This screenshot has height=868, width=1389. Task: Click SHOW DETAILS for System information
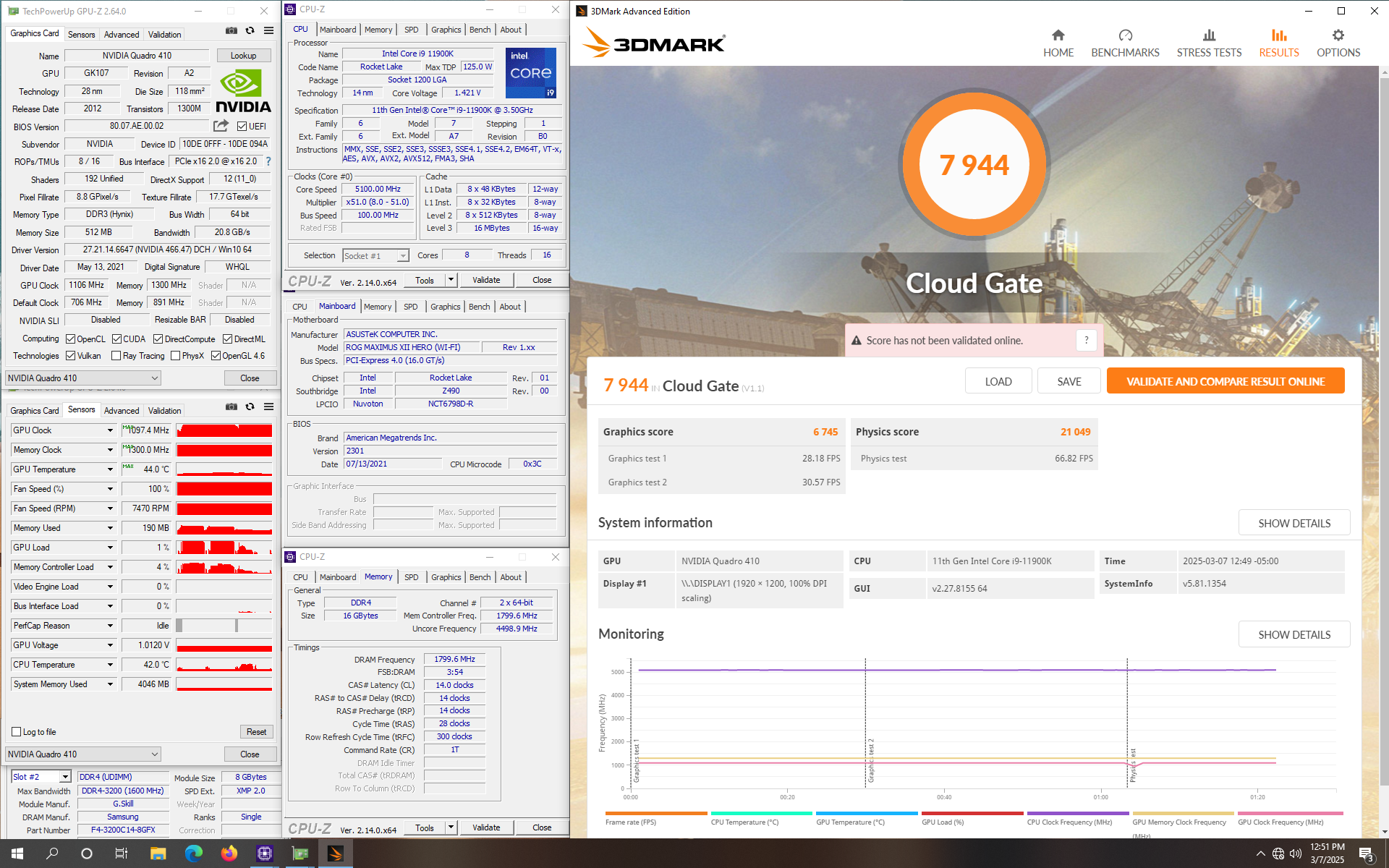(1294, 523)
